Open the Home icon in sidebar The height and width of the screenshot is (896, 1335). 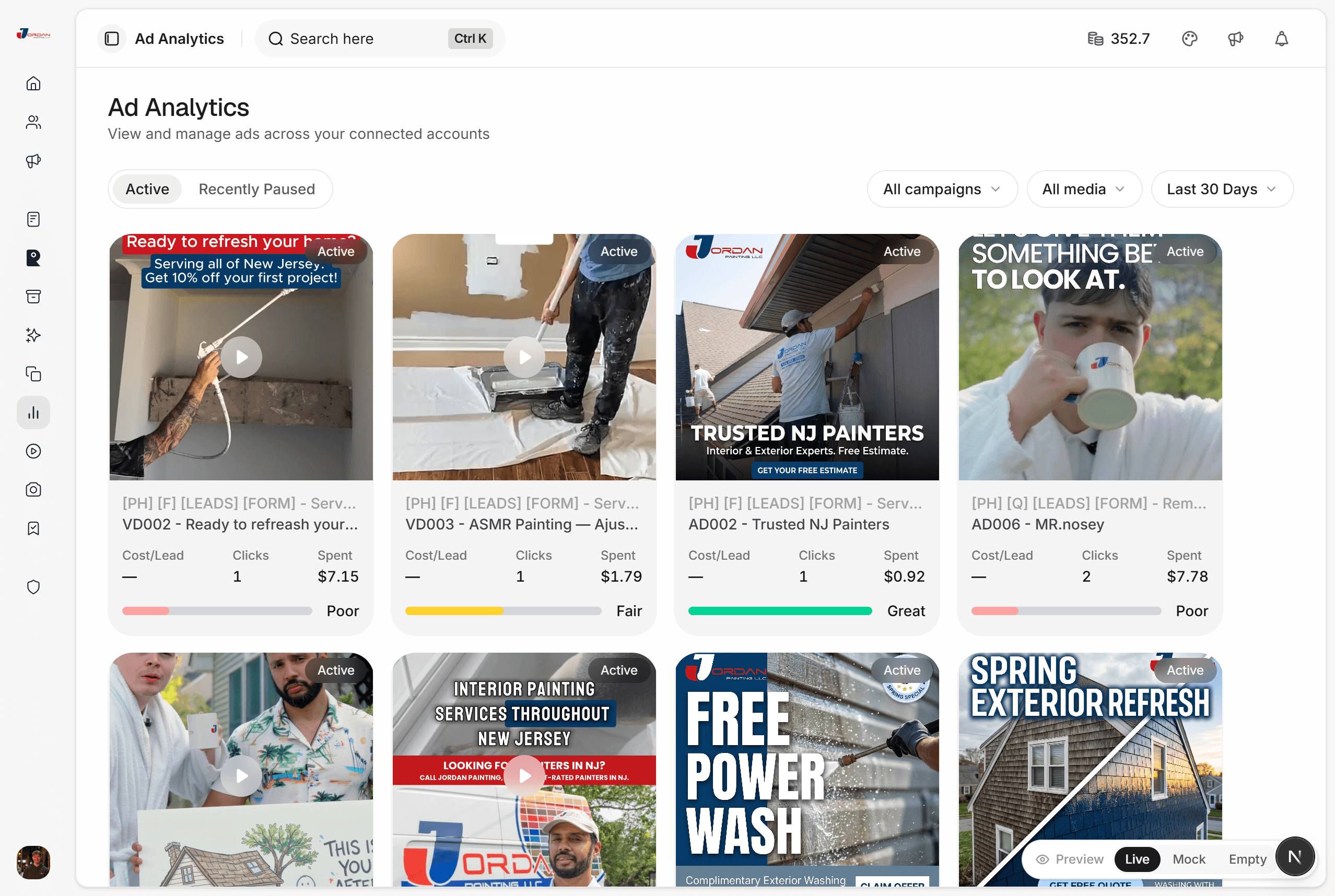point(33,84)
